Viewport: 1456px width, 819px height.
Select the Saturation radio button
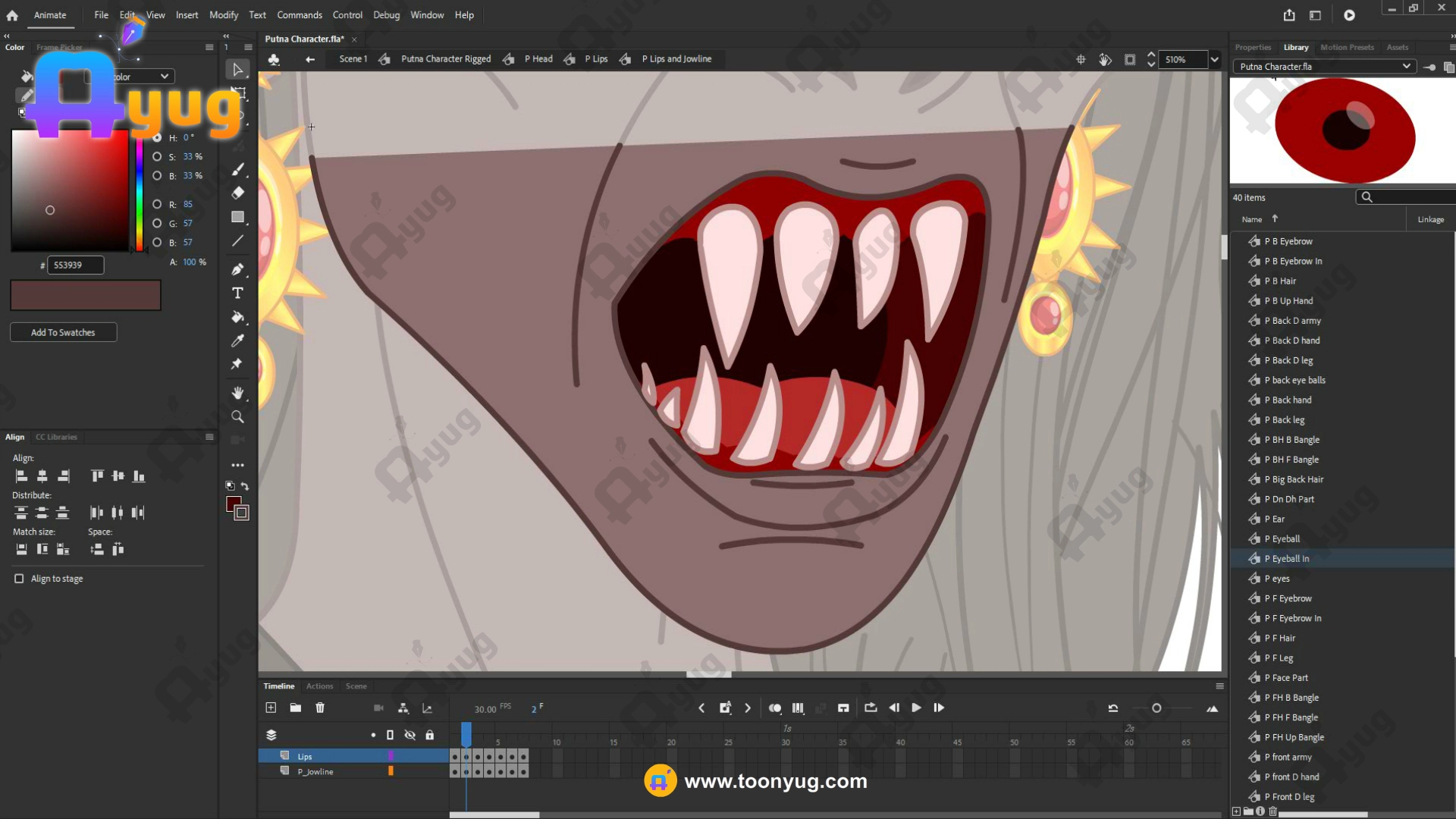[x=157, y=157]
